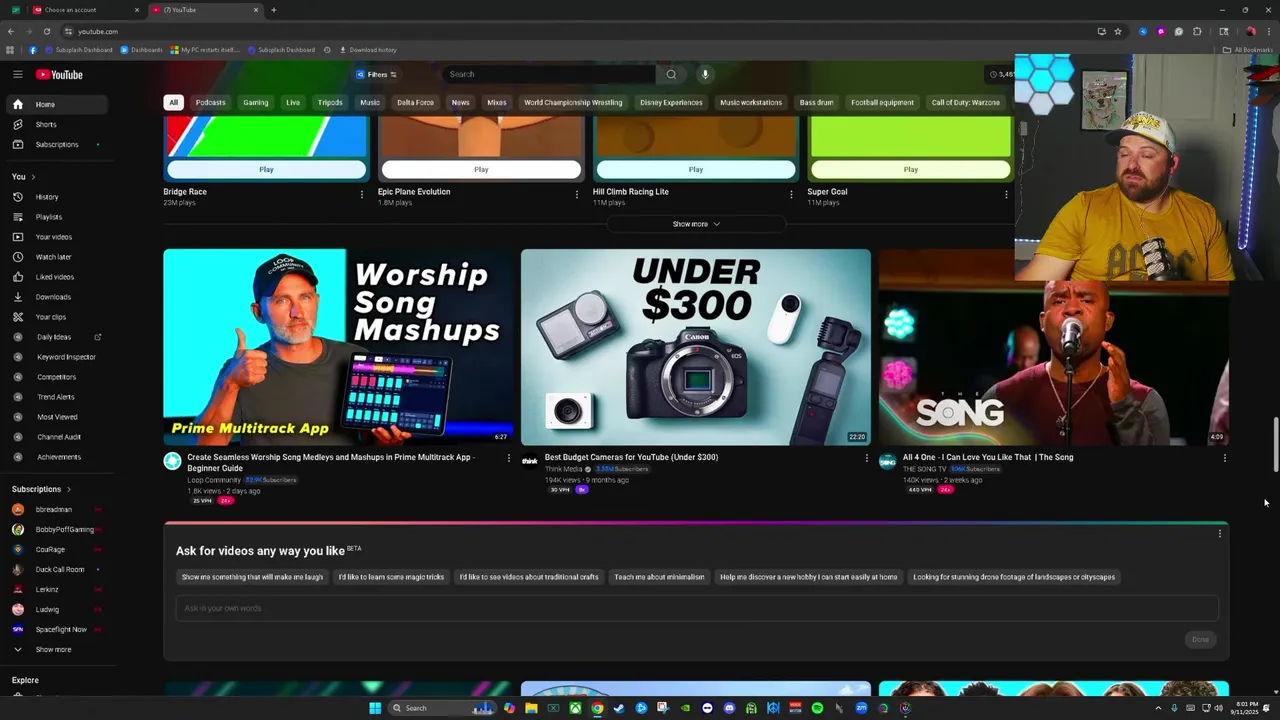1280x720 pixels.
Task: Open Achievements in the sidebar
Action: (x=57, y=457)
